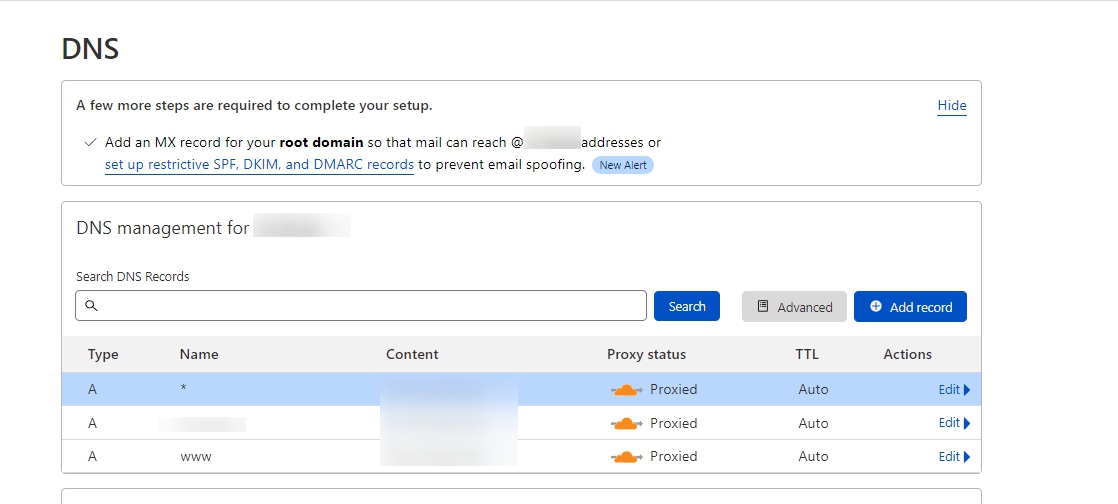Expand edit arrow for second A record

(967, 423)
